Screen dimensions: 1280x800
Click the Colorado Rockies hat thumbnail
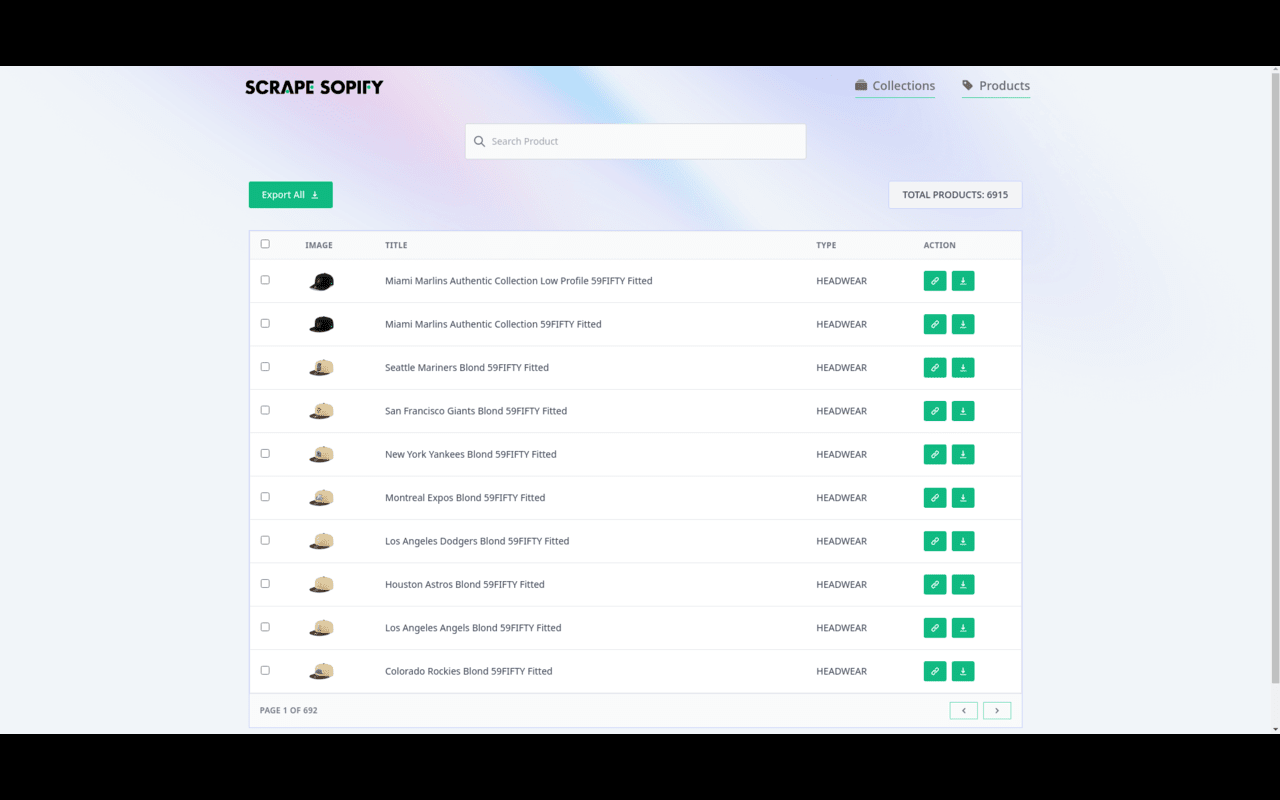click(x=321, y=672)
